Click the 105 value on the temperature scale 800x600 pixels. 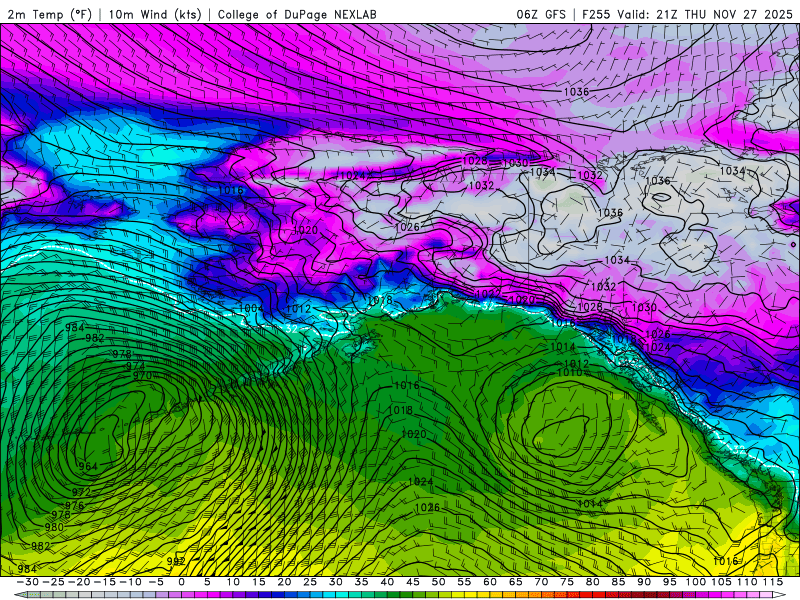tap(721, 582)
